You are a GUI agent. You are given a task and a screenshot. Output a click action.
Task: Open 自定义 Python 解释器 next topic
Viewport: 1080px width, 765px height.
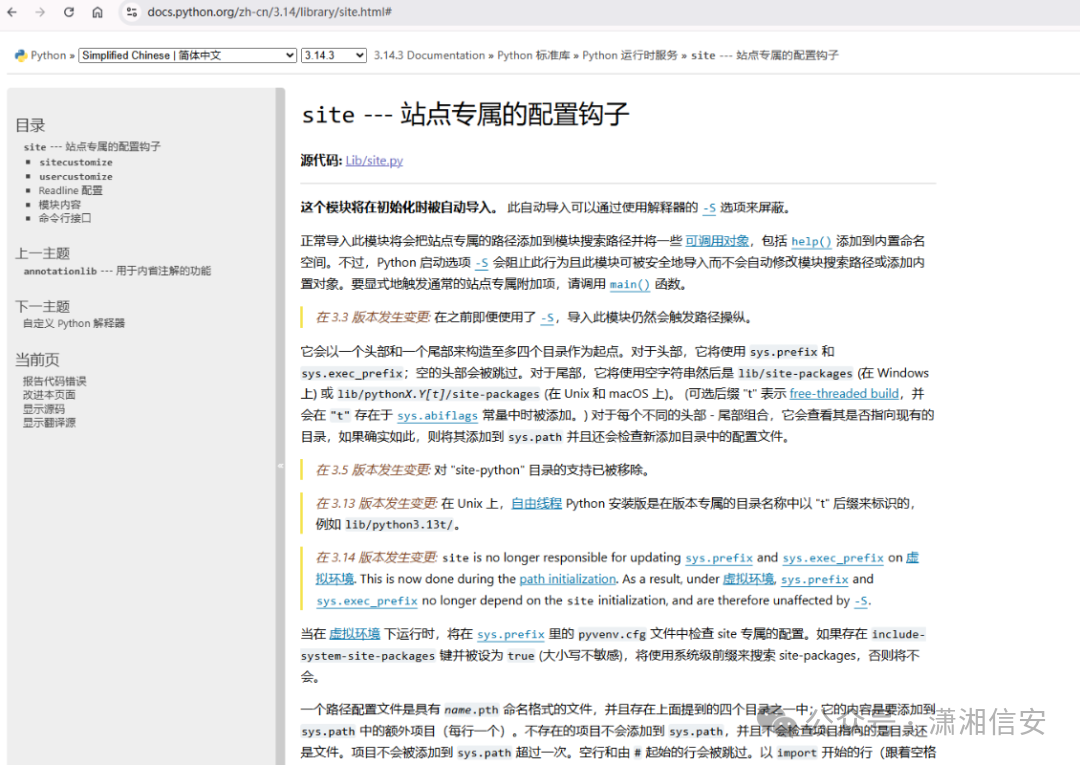coord(72,323)
